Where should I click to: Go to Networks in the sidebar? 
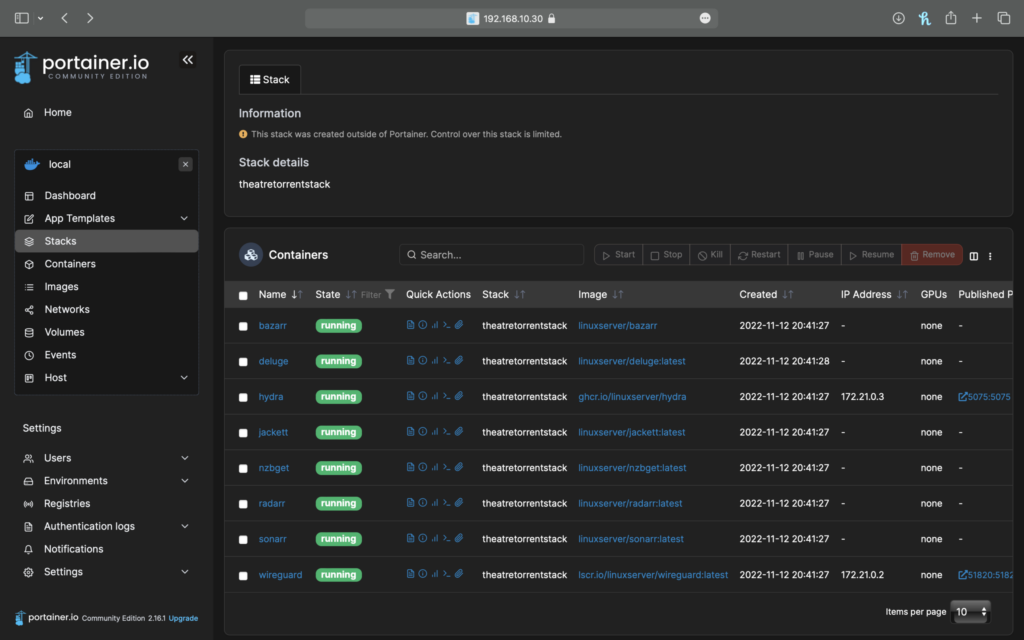click(x=106, y=310)
